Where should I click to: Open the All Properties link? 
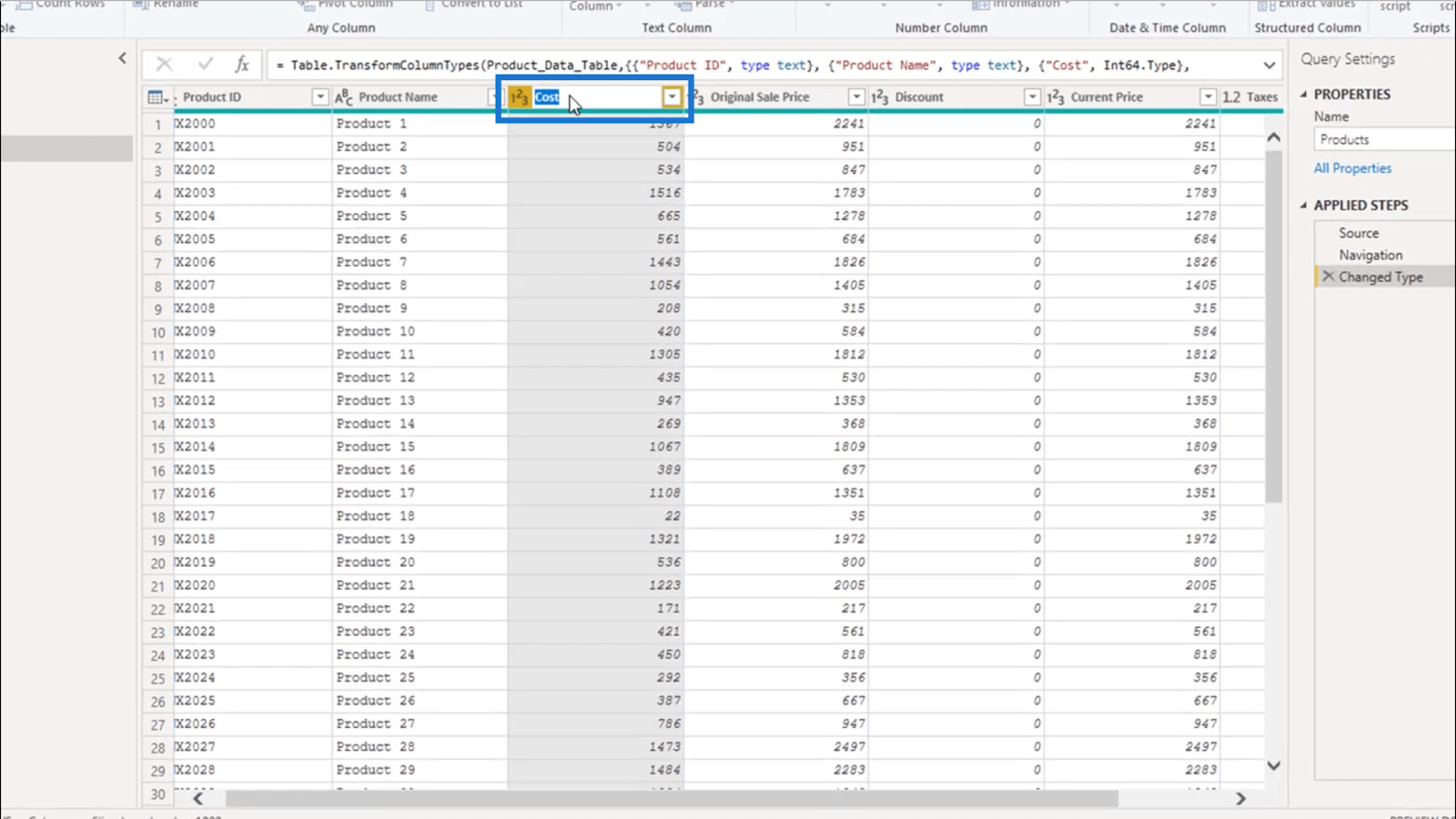click(1352, 168)
